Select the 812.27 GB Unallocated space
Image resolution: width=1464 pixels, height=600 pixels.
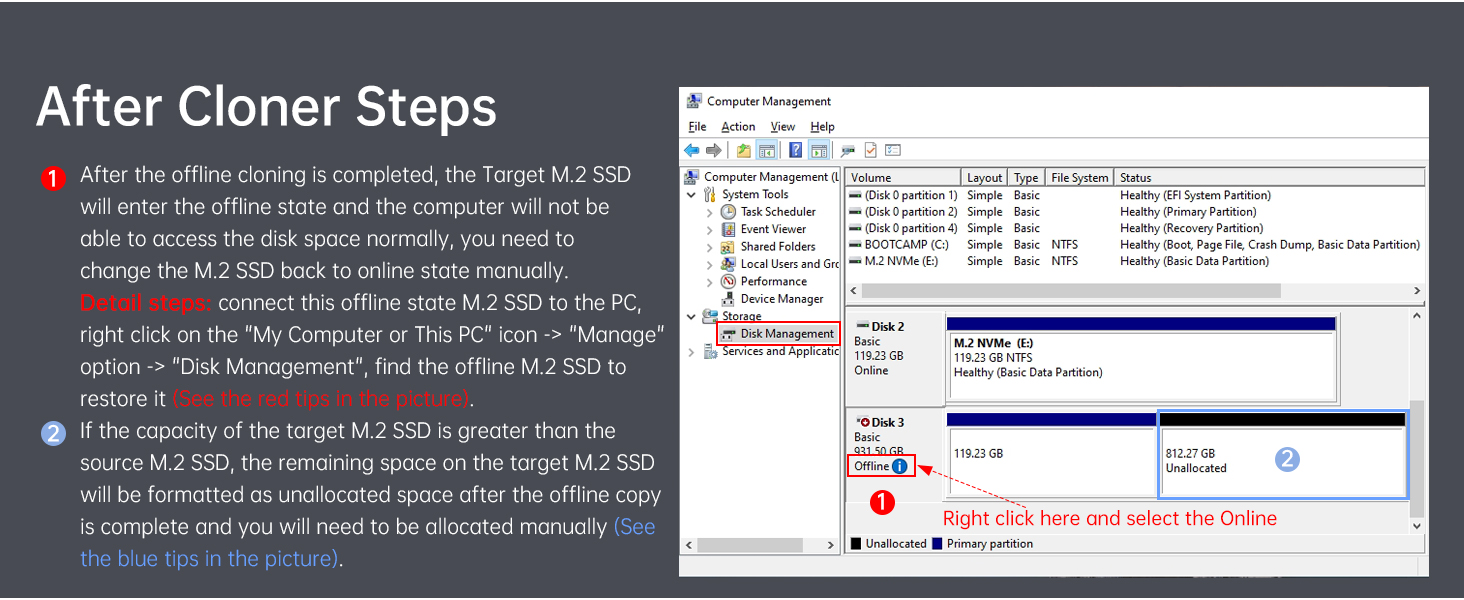(1282, 454)
